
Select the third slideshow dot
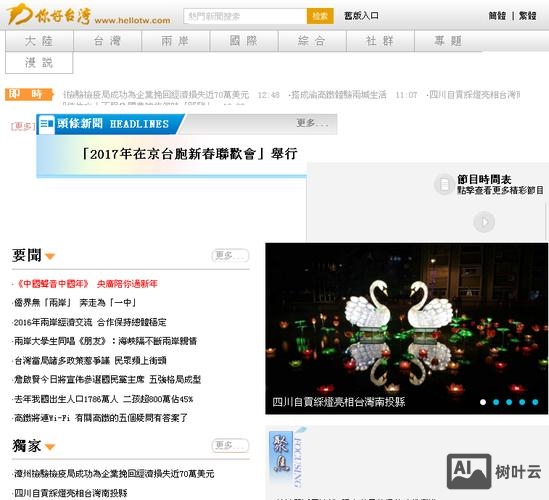coord(509,402)
